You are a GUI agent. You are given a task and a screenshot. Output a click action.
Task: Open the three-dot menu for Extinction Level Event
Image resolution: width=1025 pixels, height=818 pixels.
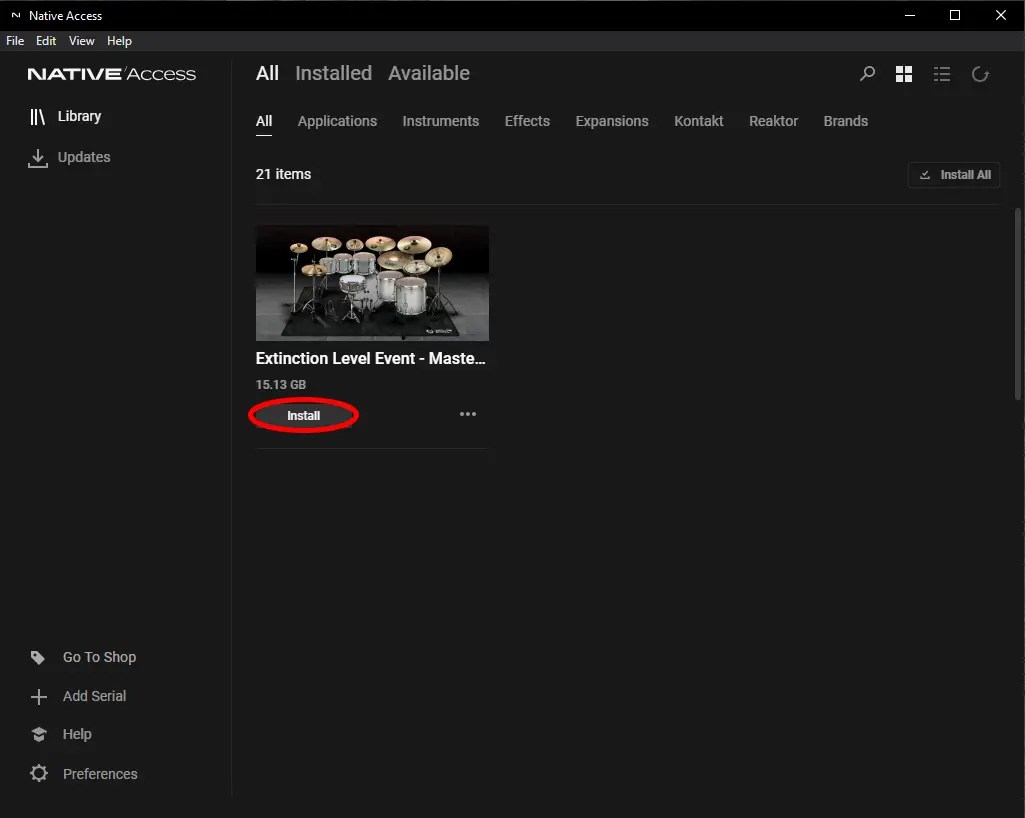point(467,414)
